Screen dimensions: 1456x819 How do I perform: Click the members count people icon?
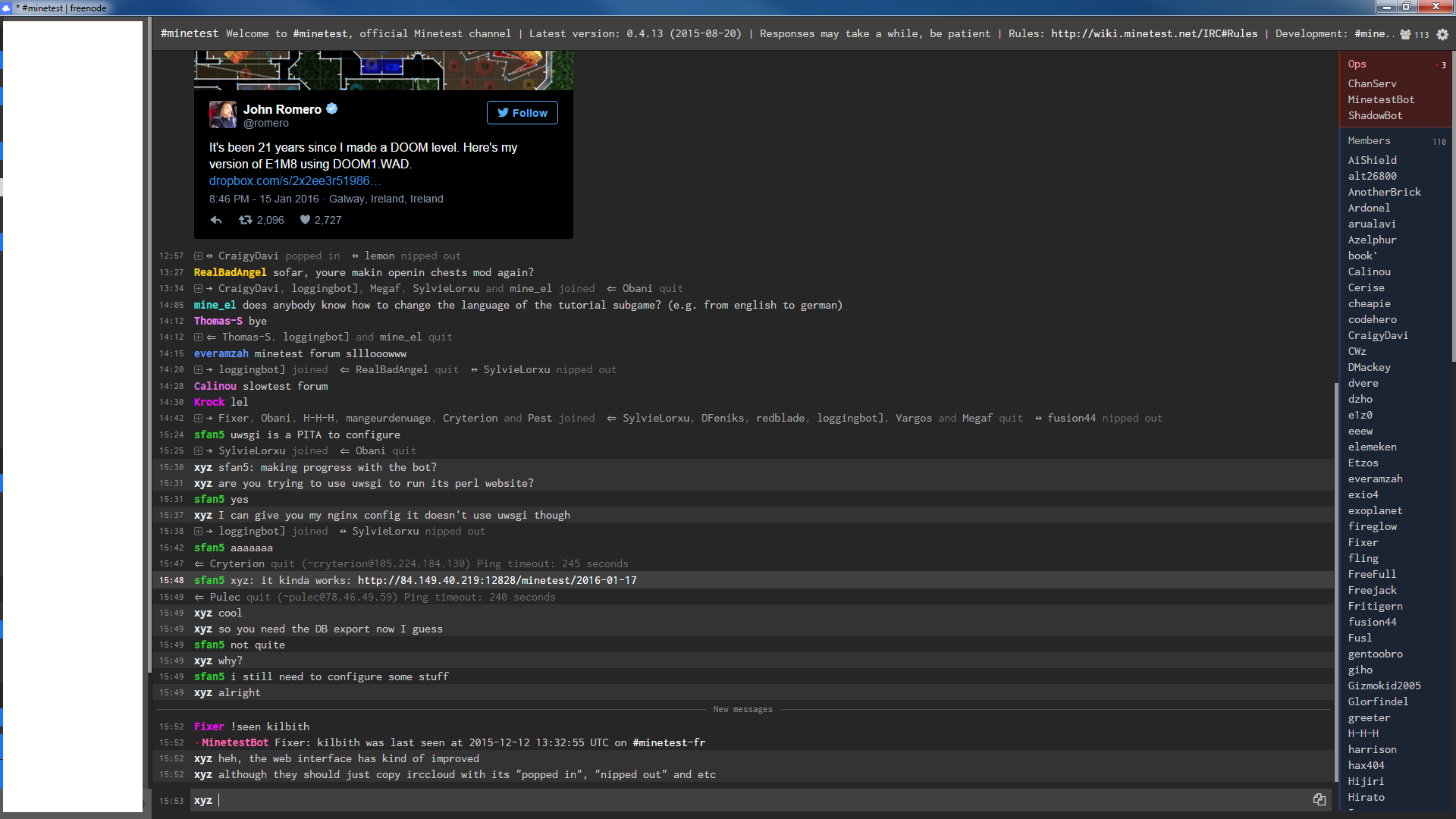[1405, 34]
